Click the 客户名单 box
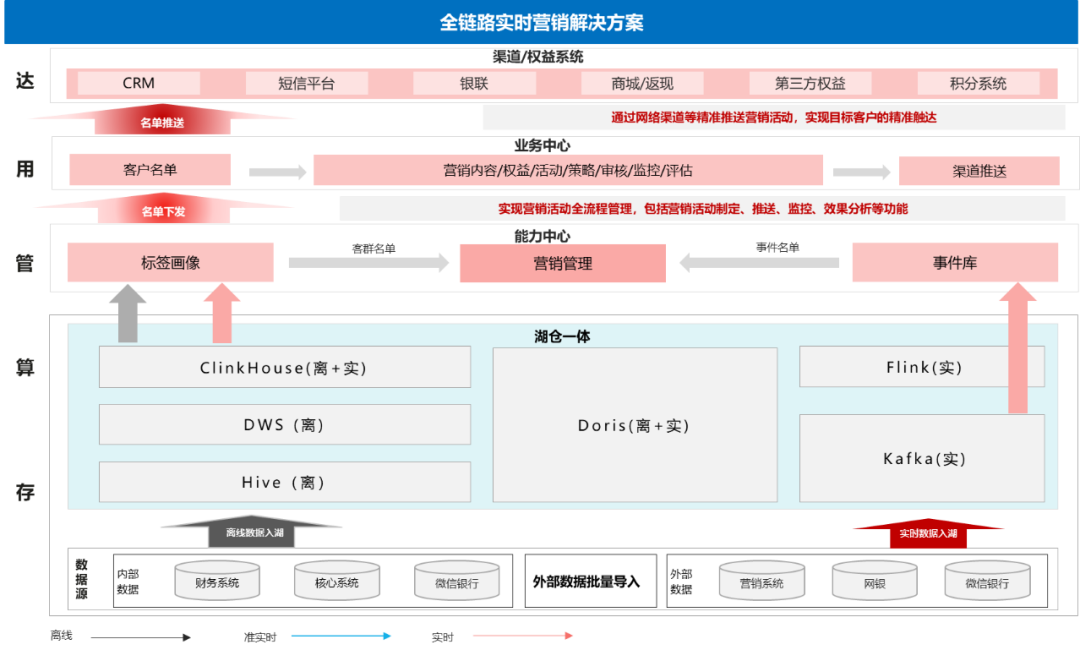Screen dimensions: 1080x650 pyautogui.click(x=150, y=169)
